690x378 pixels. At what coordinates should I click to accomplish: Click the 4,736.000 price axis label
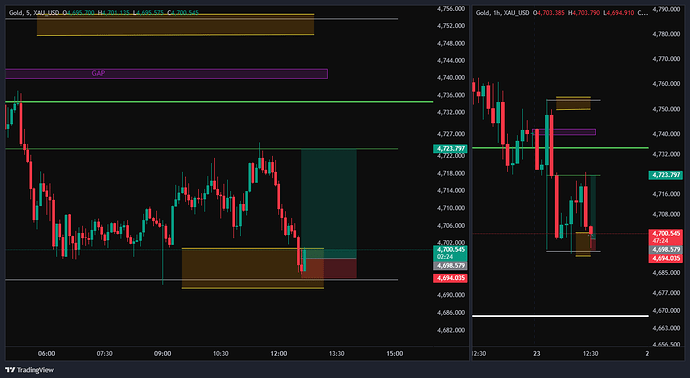[x=451, y=95]
